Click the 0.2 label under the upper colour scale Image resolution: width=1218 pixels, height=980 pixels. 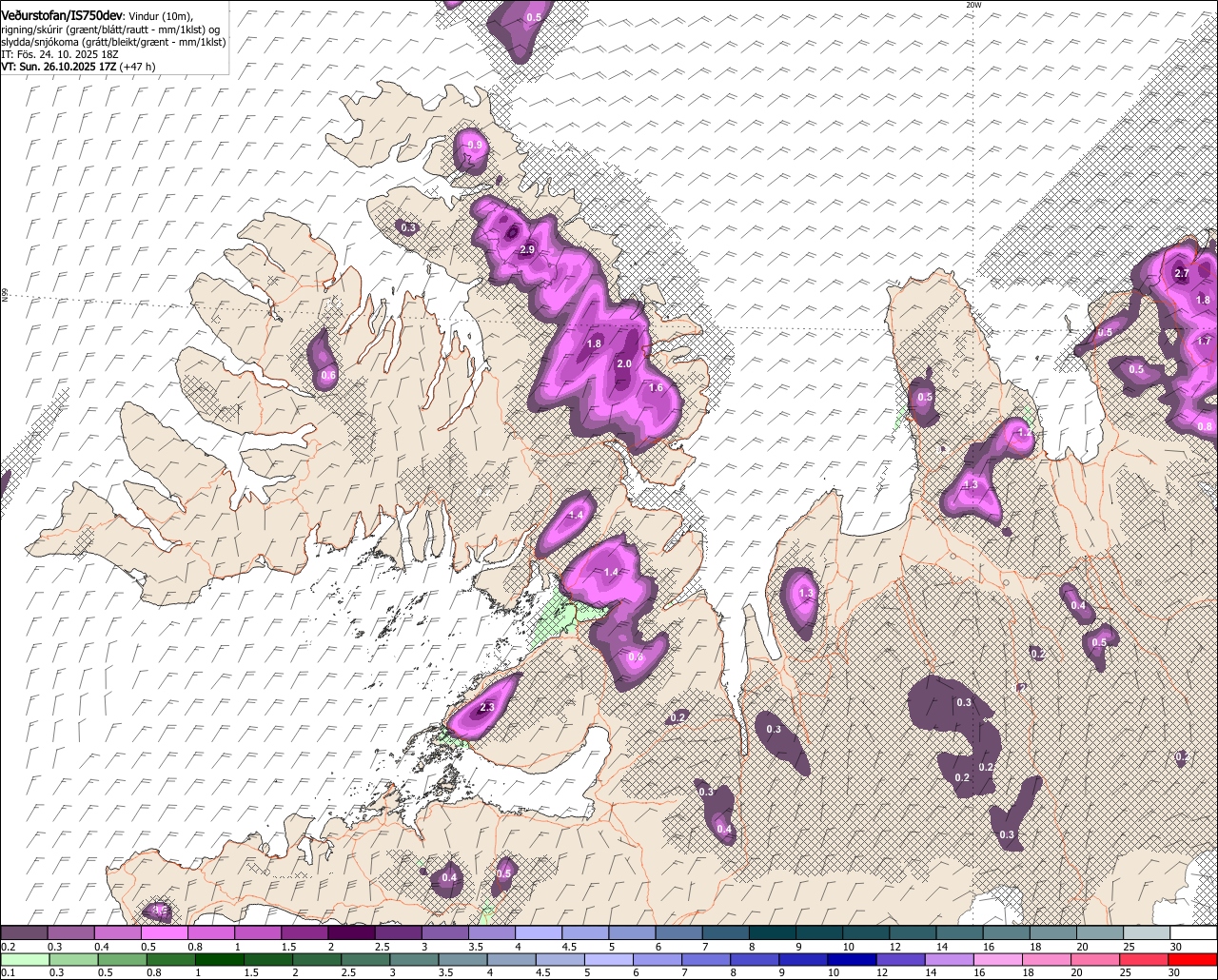click(x=9, y=947)
